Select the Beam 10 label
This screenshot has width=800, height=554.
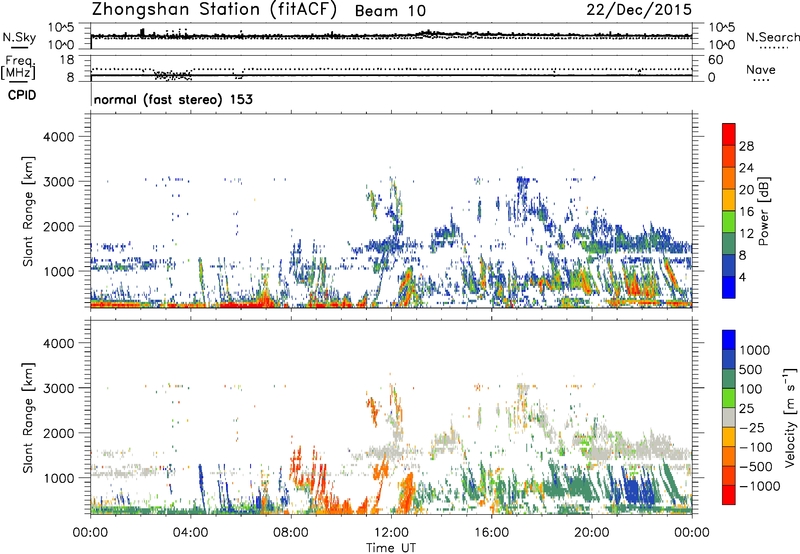coord(390,11)
